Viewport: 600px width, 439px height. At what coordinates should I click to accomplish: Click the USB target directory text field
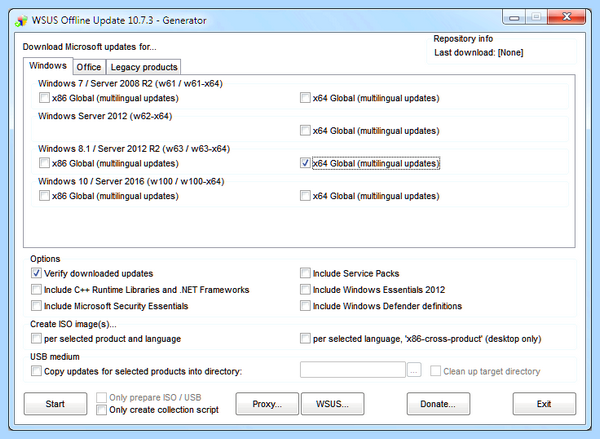tap(352, 370)
